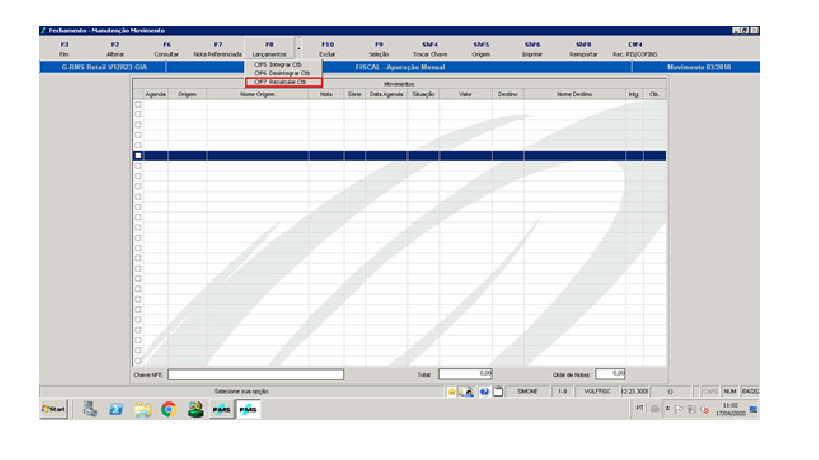
Task: Click the flag action center tray icon
Action: 679,409
